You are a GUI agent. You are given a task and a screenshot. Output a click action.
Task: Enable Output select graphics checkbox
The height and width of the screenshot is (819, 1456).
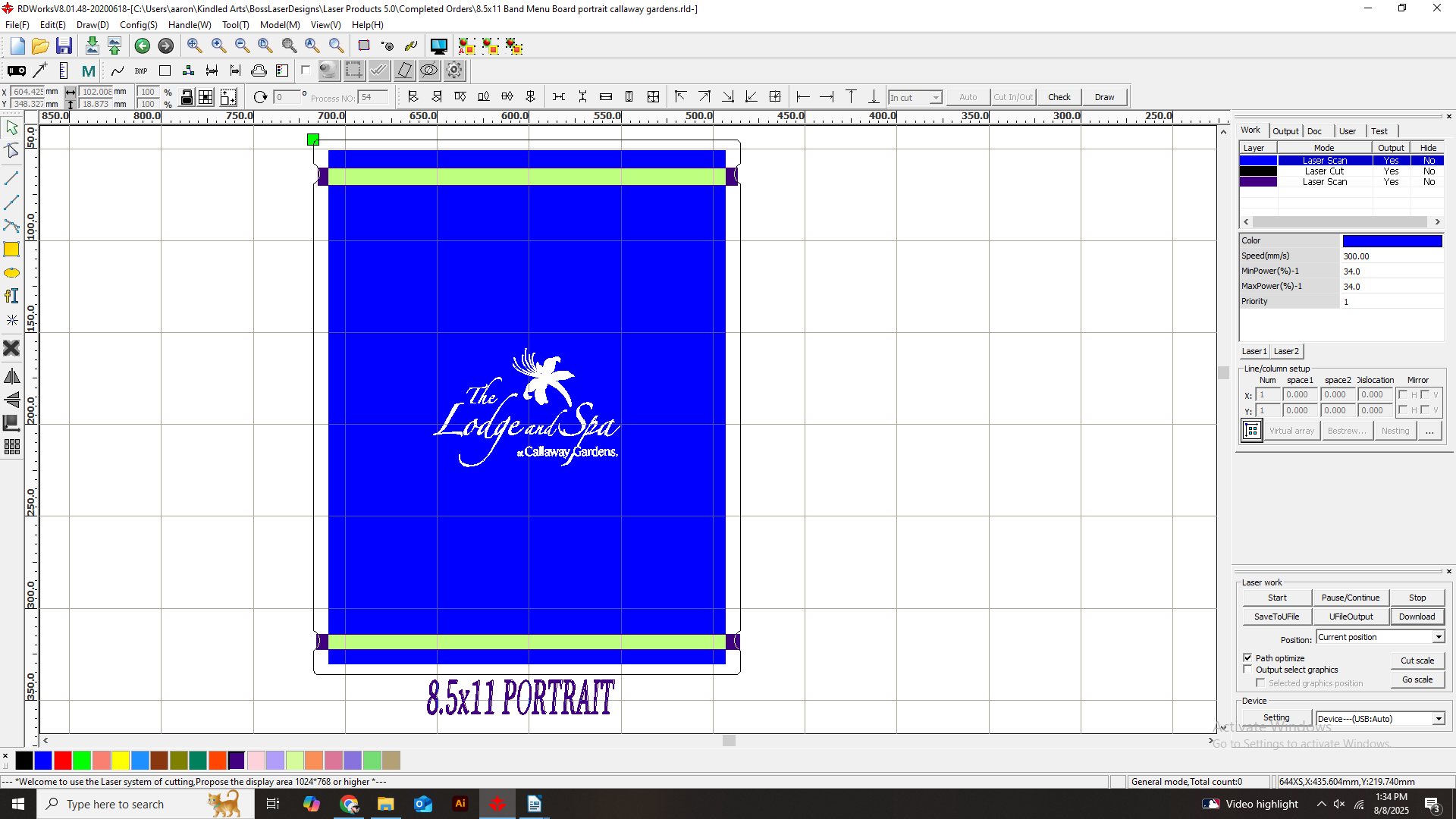tap(1247, 670)
